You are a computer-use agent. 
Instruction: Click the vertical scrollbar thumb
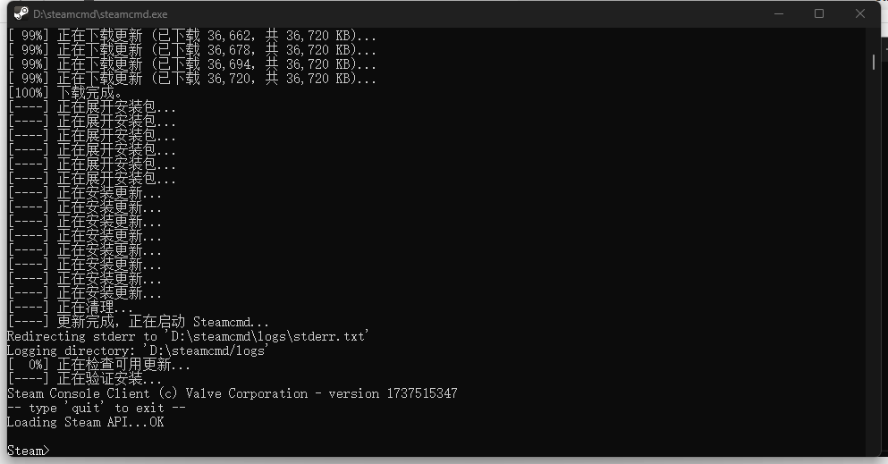[873, 61]
